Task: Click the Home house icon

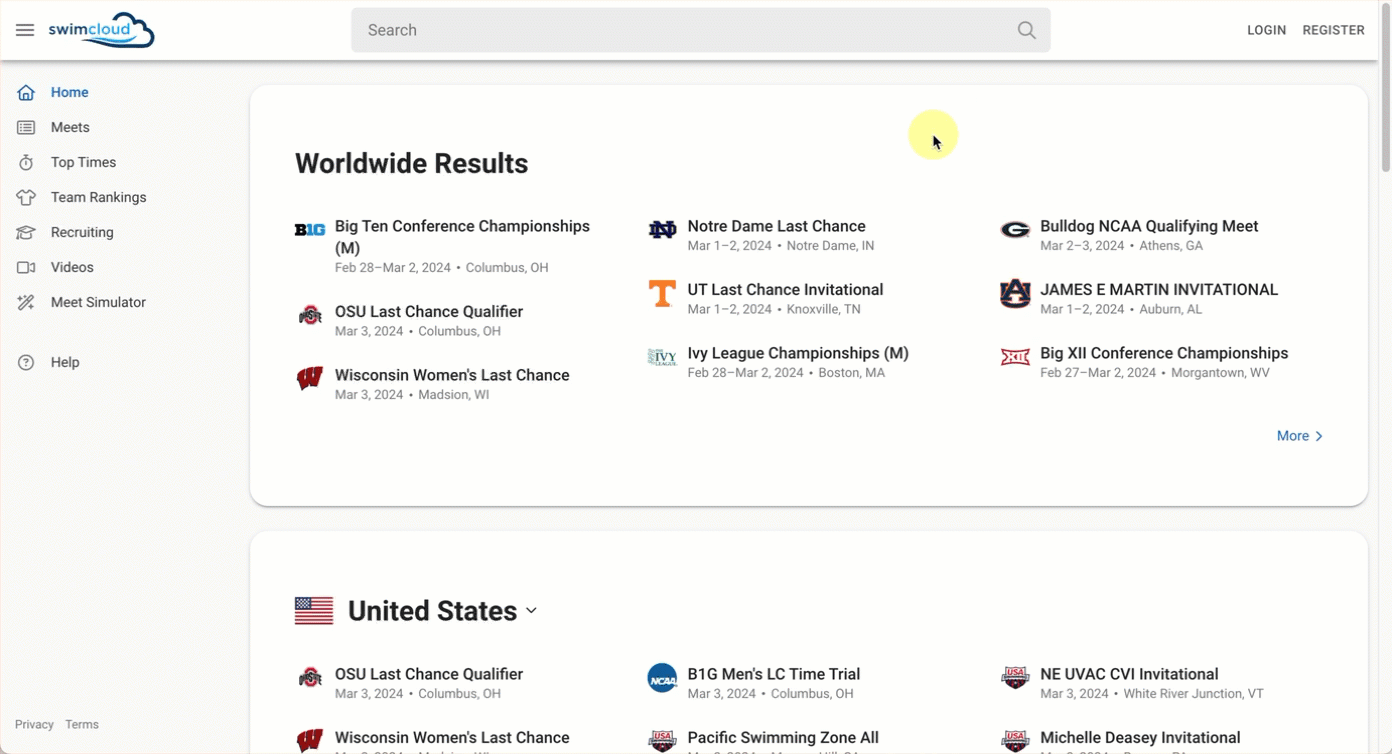Action: click(x=26, y=92)
